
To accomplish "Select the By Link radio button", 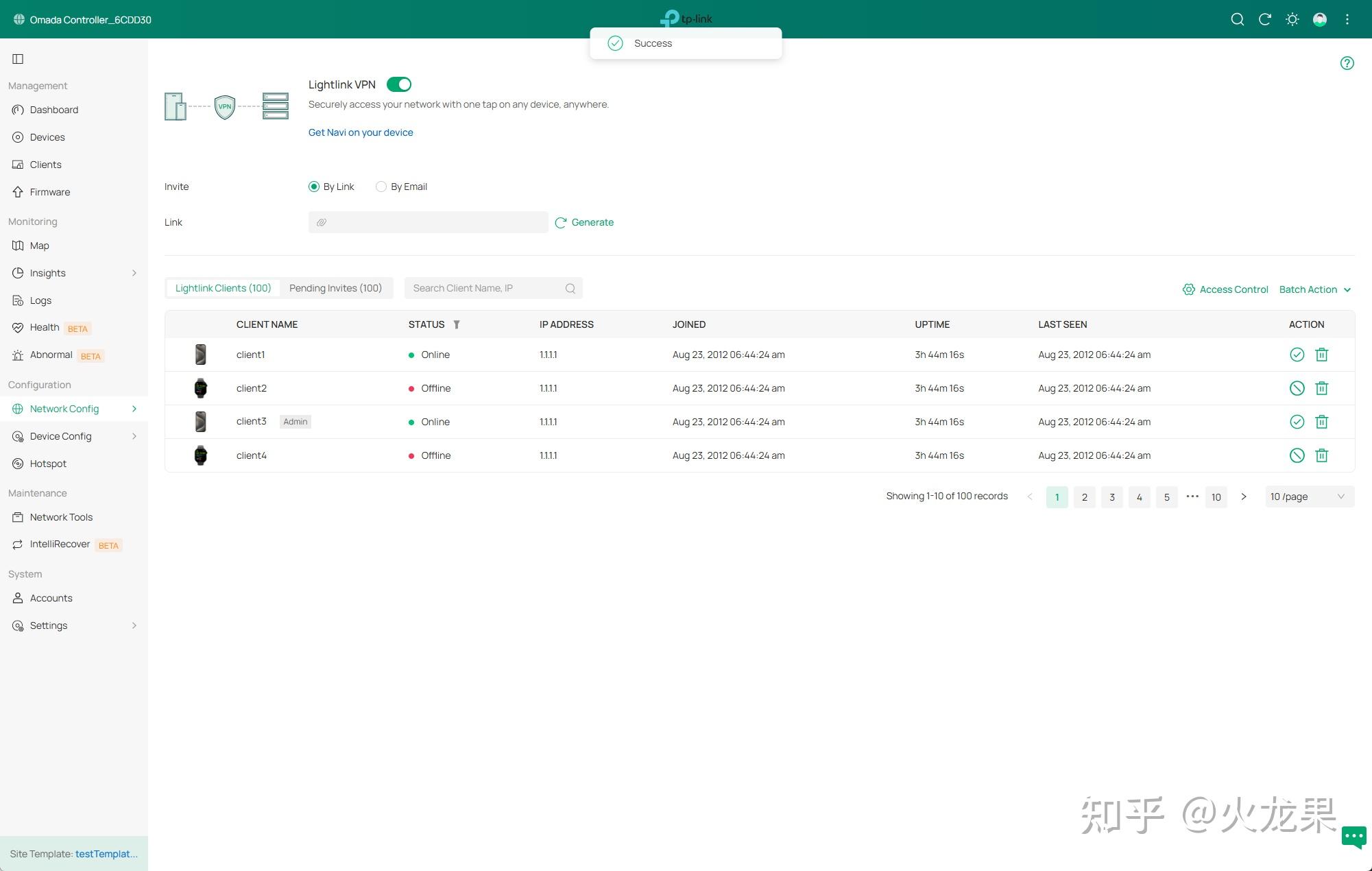I will pyautogui.click(x=314, y=187).
